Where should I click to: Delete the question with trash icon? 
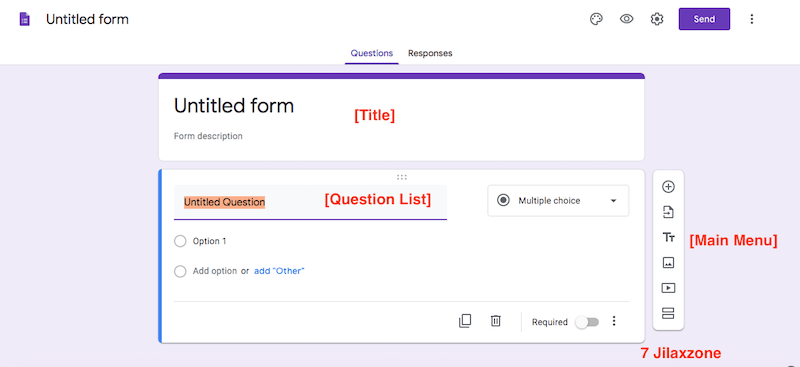495,321
